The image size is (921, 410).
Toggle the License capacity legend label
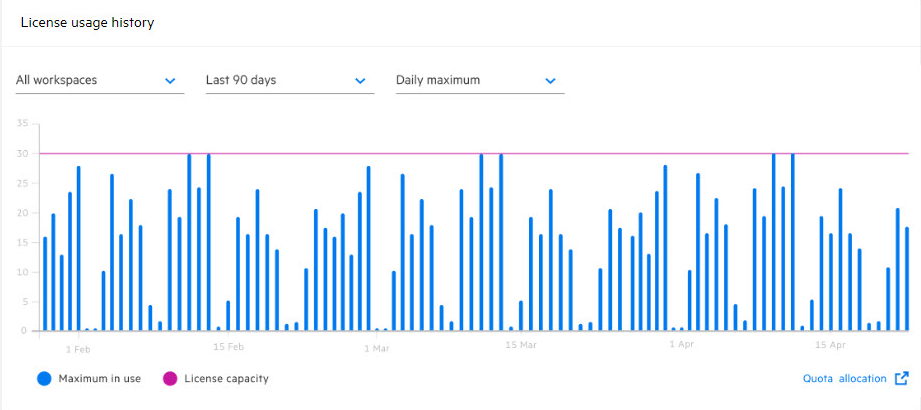pos(226,379)
